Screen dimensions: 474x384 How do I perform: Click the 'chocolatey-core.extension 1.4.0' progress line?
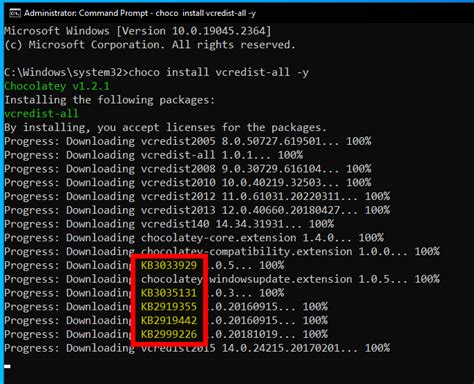pos(194,238)
